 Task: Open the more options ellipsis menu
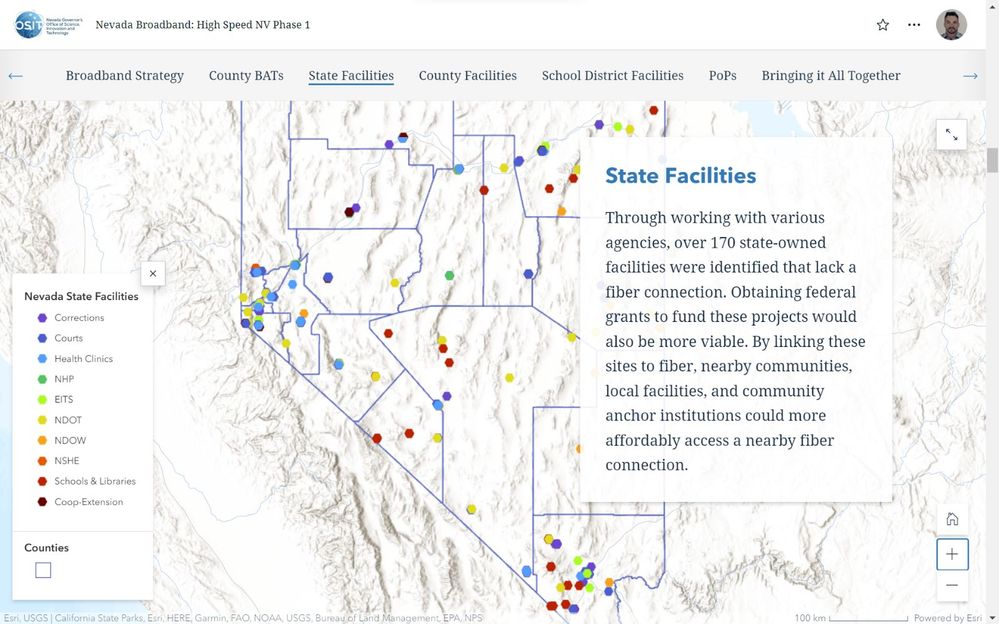(914, 25)
